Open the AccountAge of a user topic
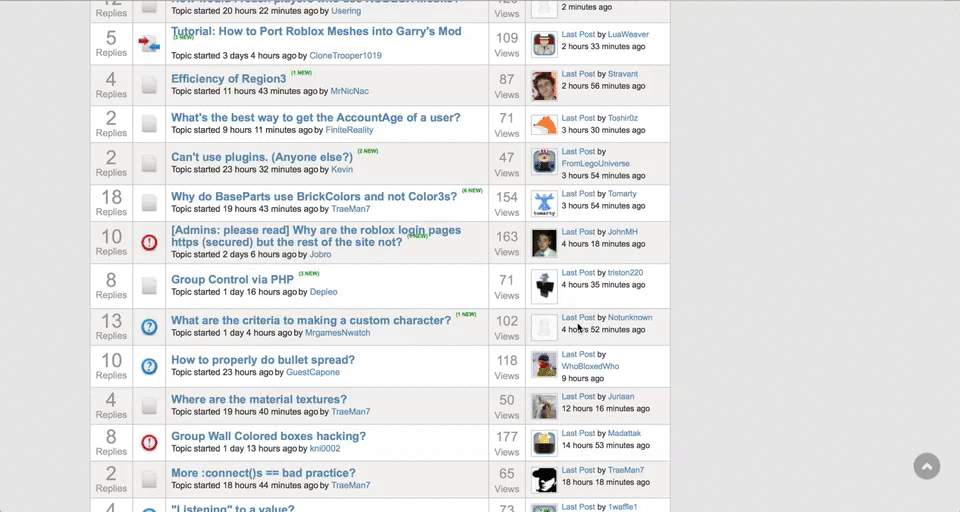The height and width of the screenshot is (512, 960). pos(315,118)
